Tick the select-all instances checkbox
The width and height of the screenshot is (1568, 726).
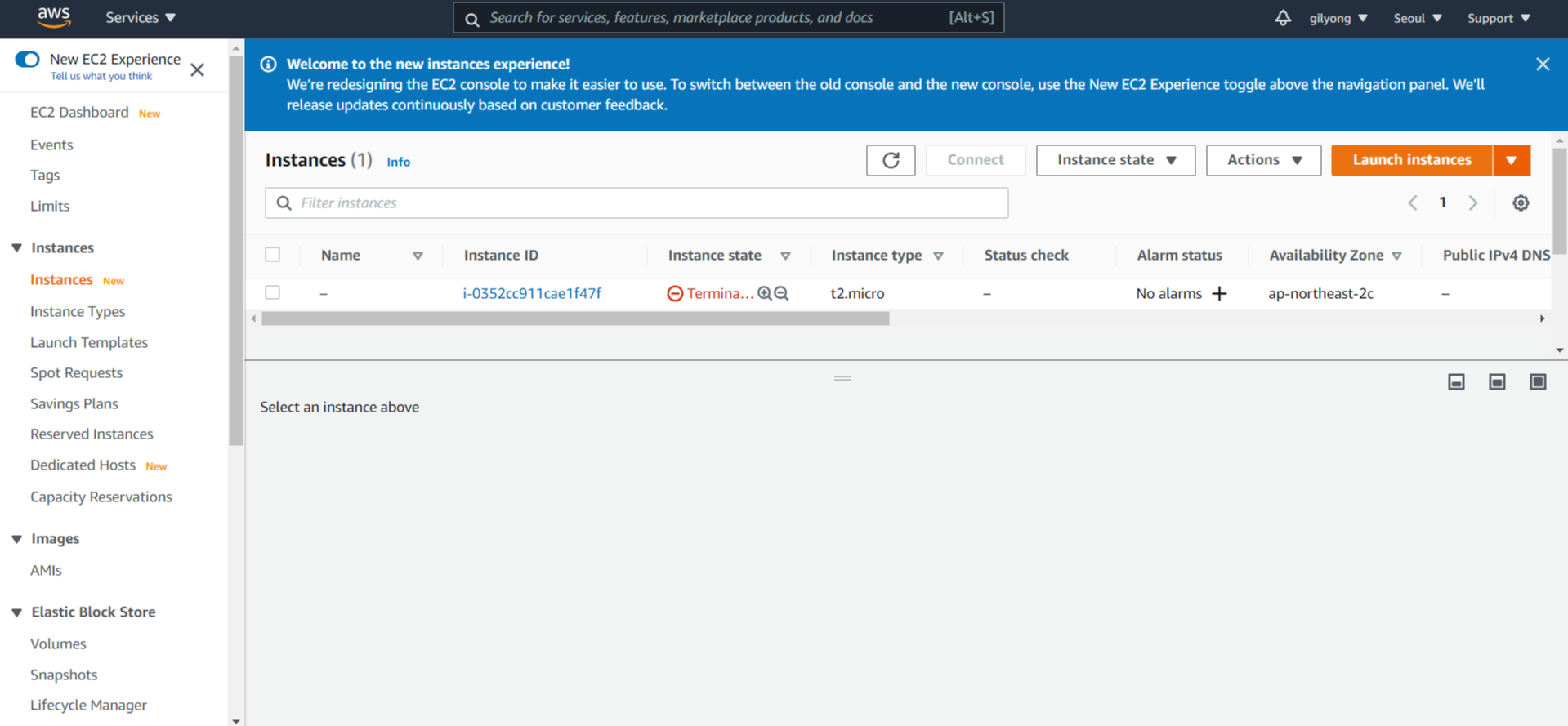[273, 255]
